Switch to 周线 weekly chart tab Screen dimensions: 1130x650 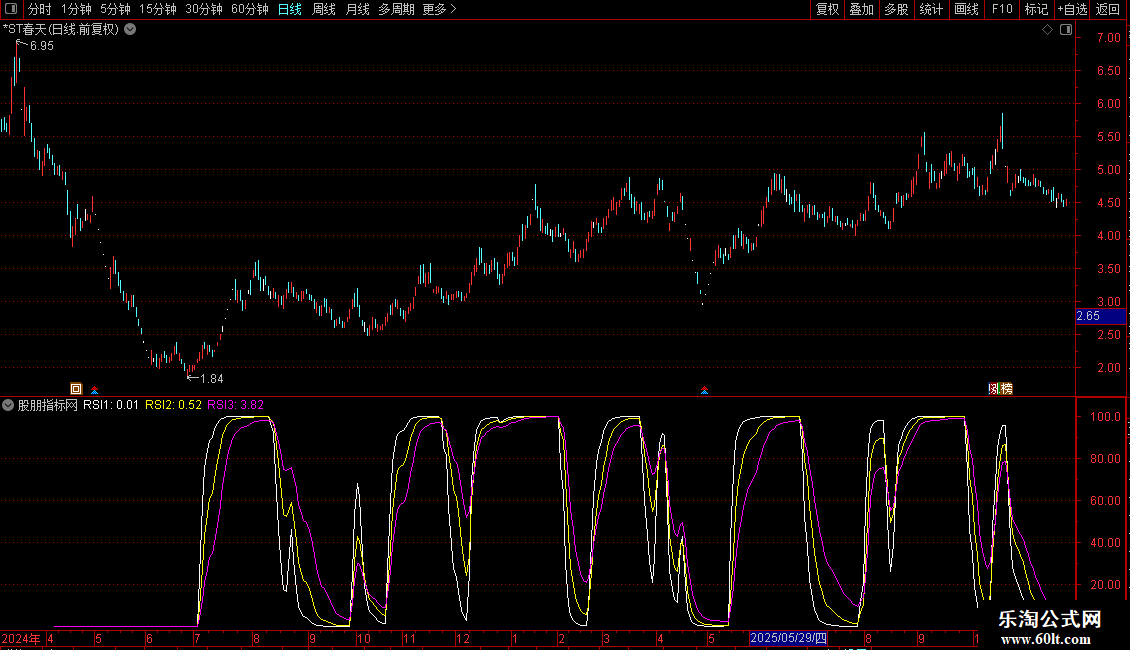pos(324,10)
